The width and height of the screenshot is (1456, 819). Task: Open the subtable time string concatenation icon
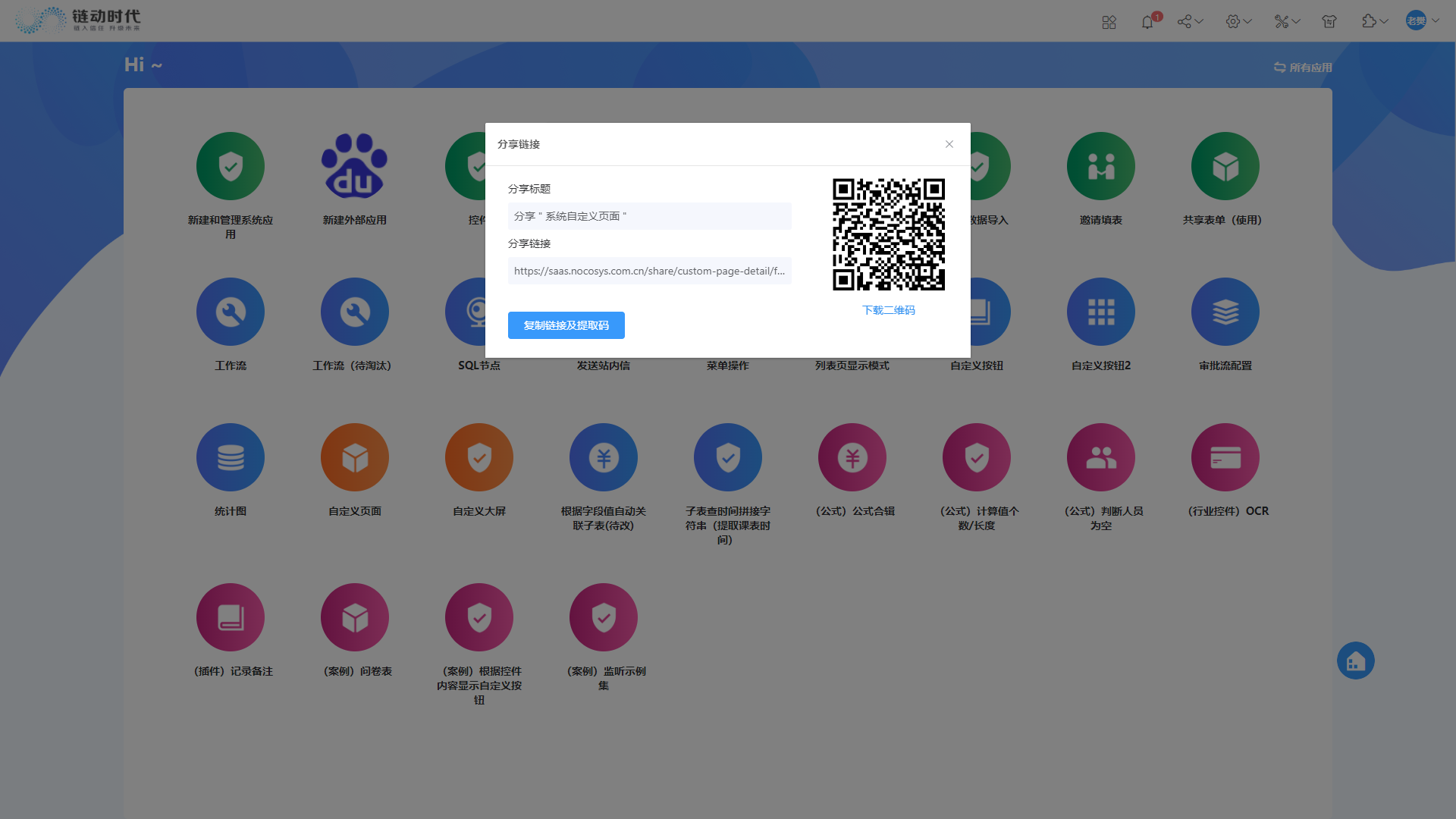(728, 457)
